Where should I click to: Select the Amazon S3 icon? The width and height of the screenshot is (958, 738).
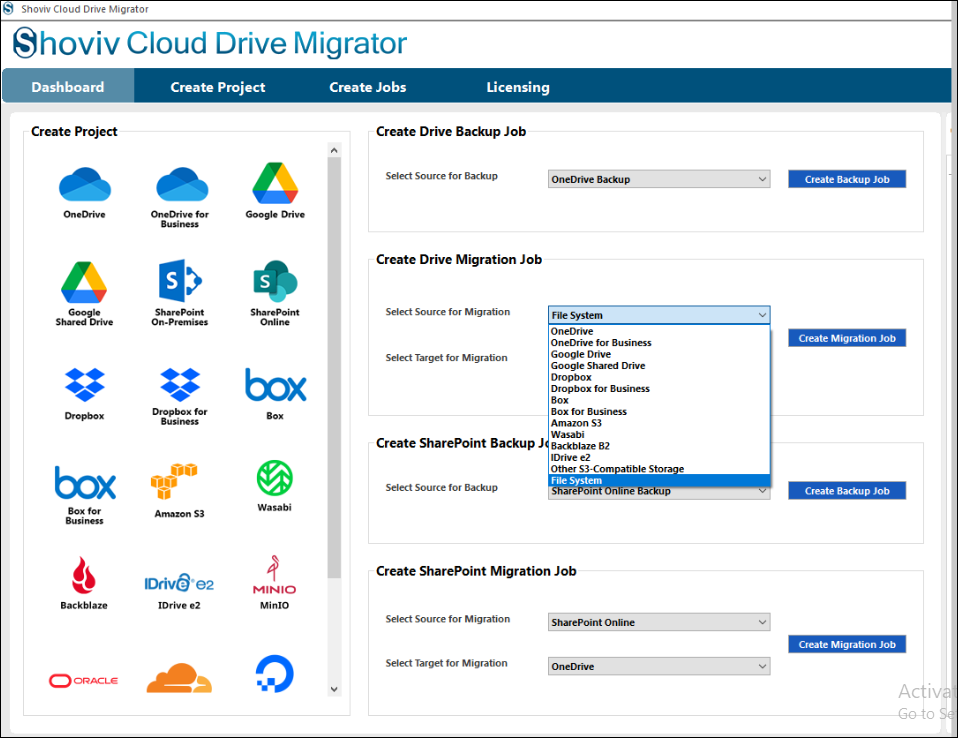click(174, 482)
